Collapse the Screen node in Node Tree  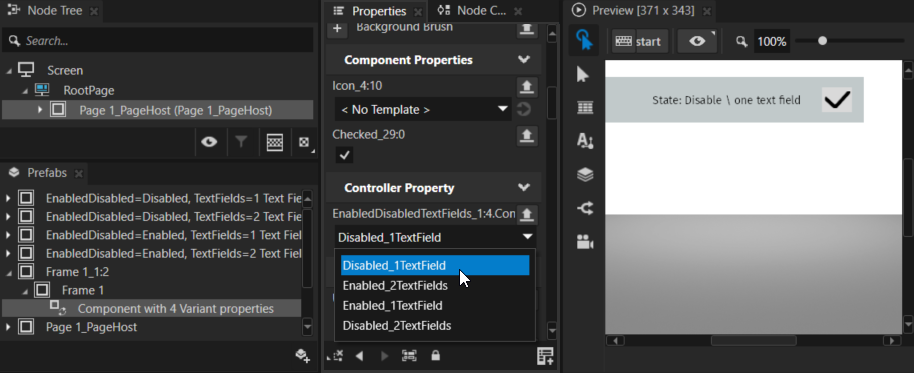[x=9, y=71]
